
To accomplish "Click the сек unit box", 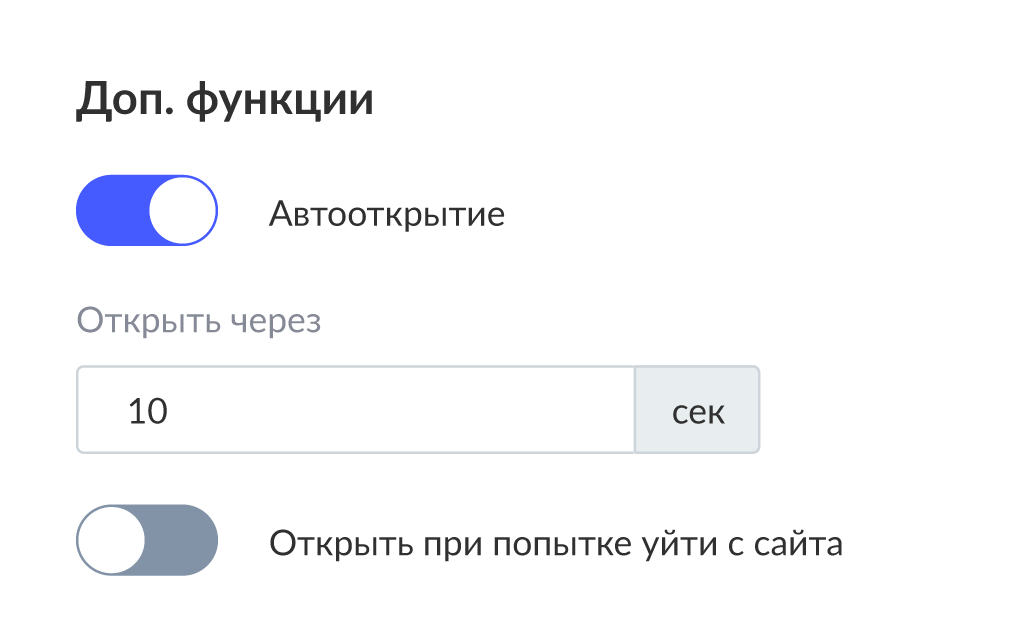I will point(698,410).
